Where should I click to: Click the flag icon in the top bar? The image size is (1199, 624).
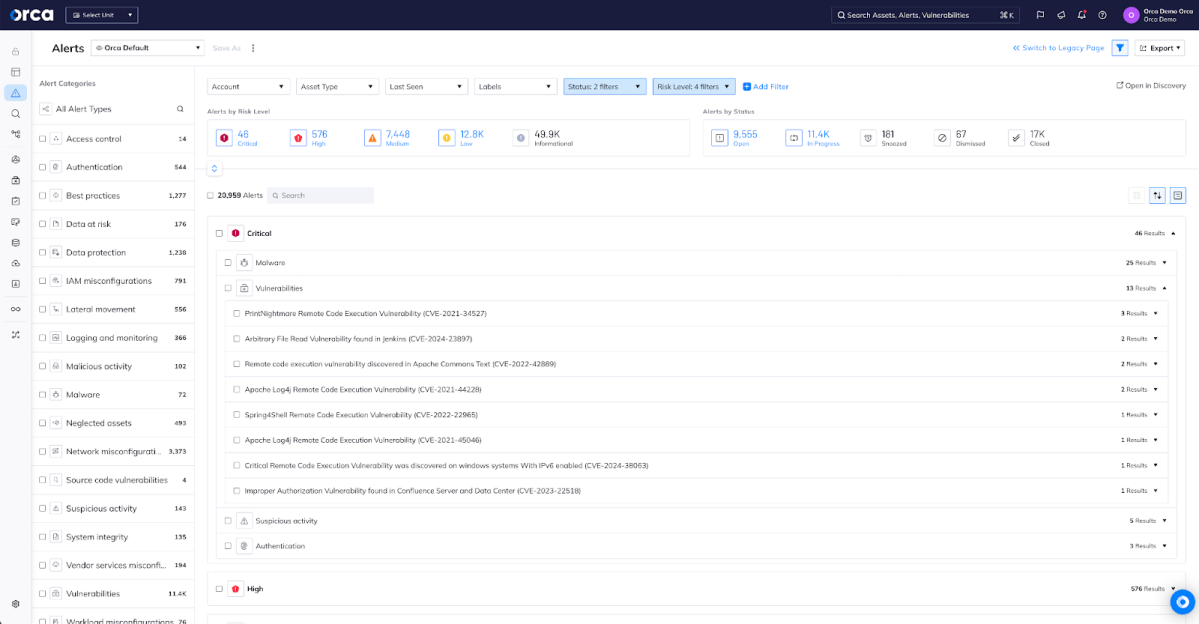coord(1040,15)
